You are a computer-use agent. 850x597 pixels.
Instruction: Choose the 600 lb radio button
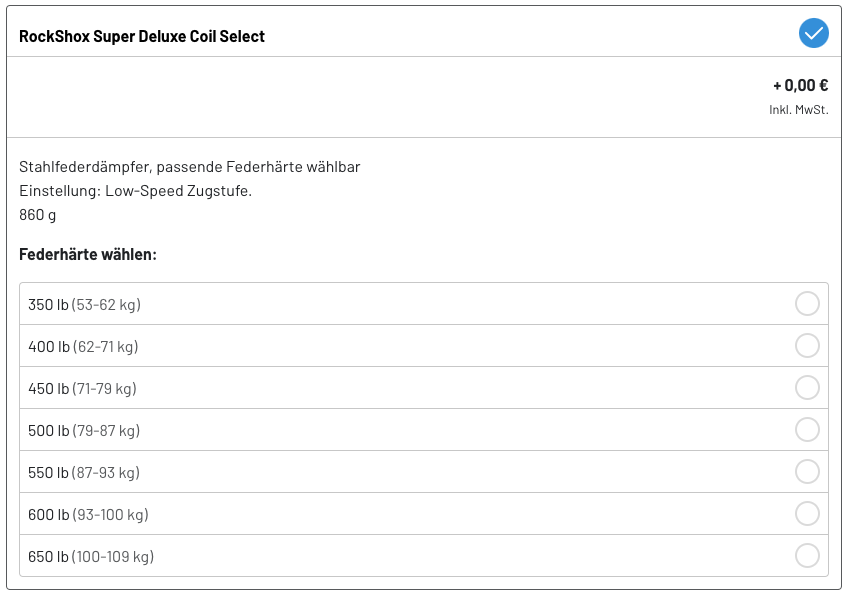click(807, 514)
